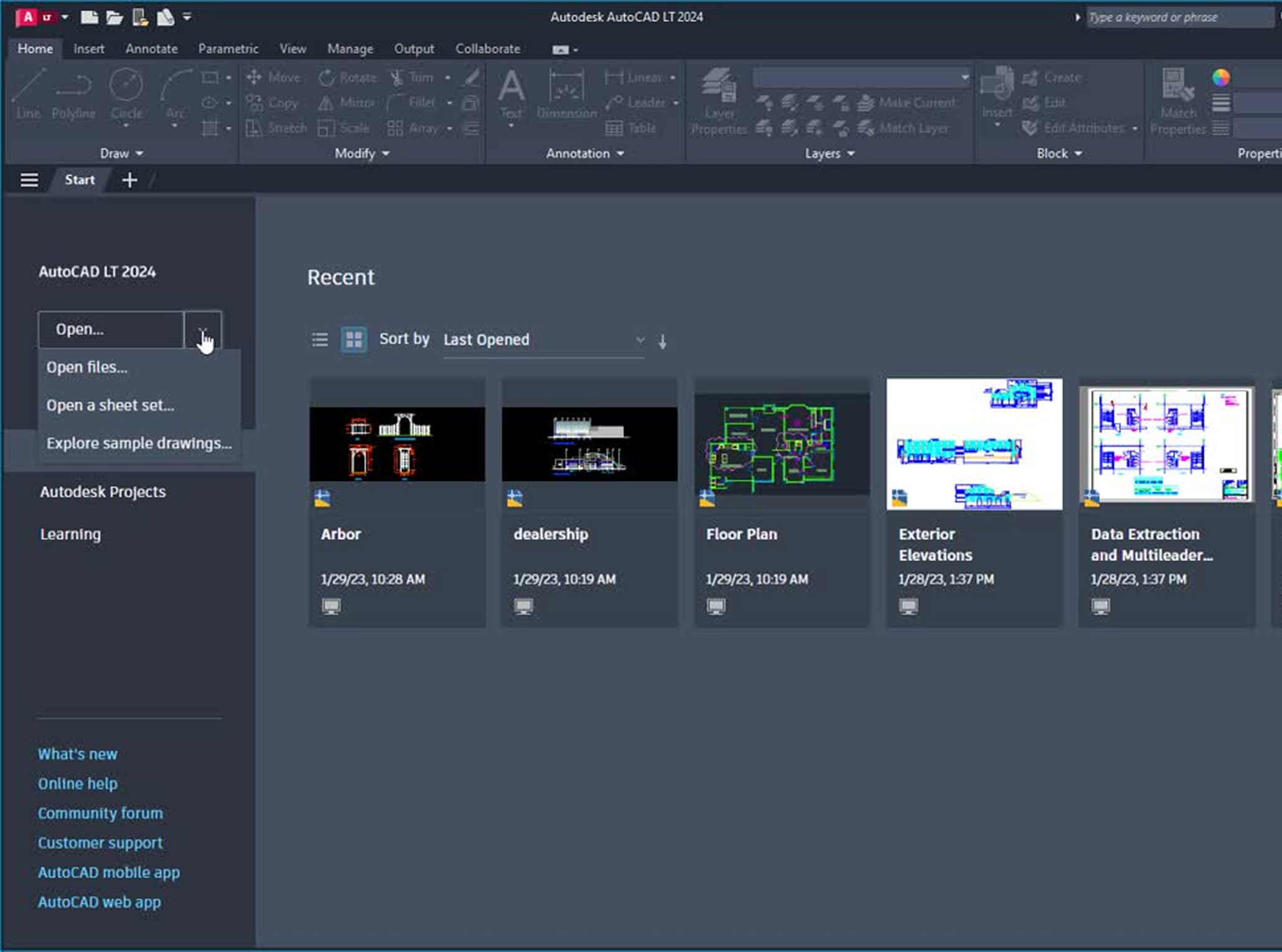Screen dimensions: 1282x952
Task: Open the Arbor drawing thumbnail
Action: pos(397,444)
